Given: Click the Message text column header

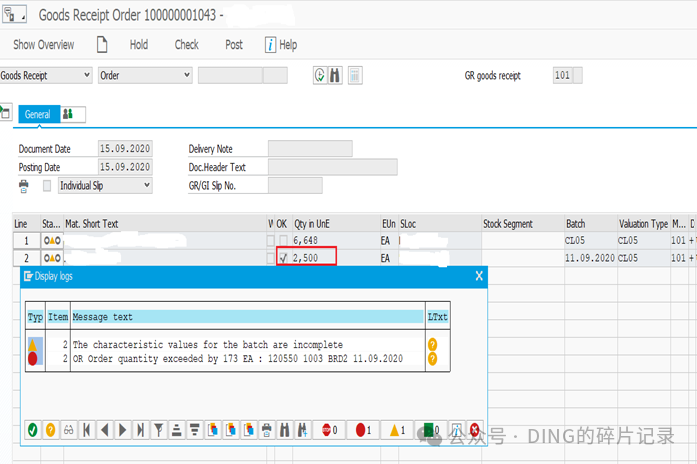Looking at the screenshot, I should click(247, 317).
